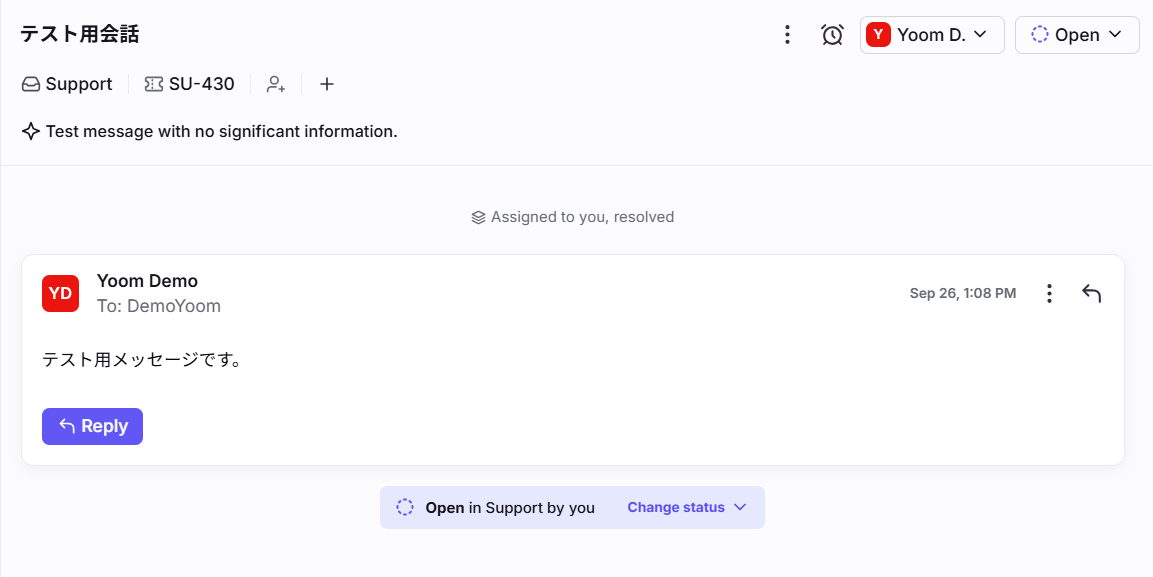
Task: Click the AI summary sparkle icon
Action: click(31, 131)
